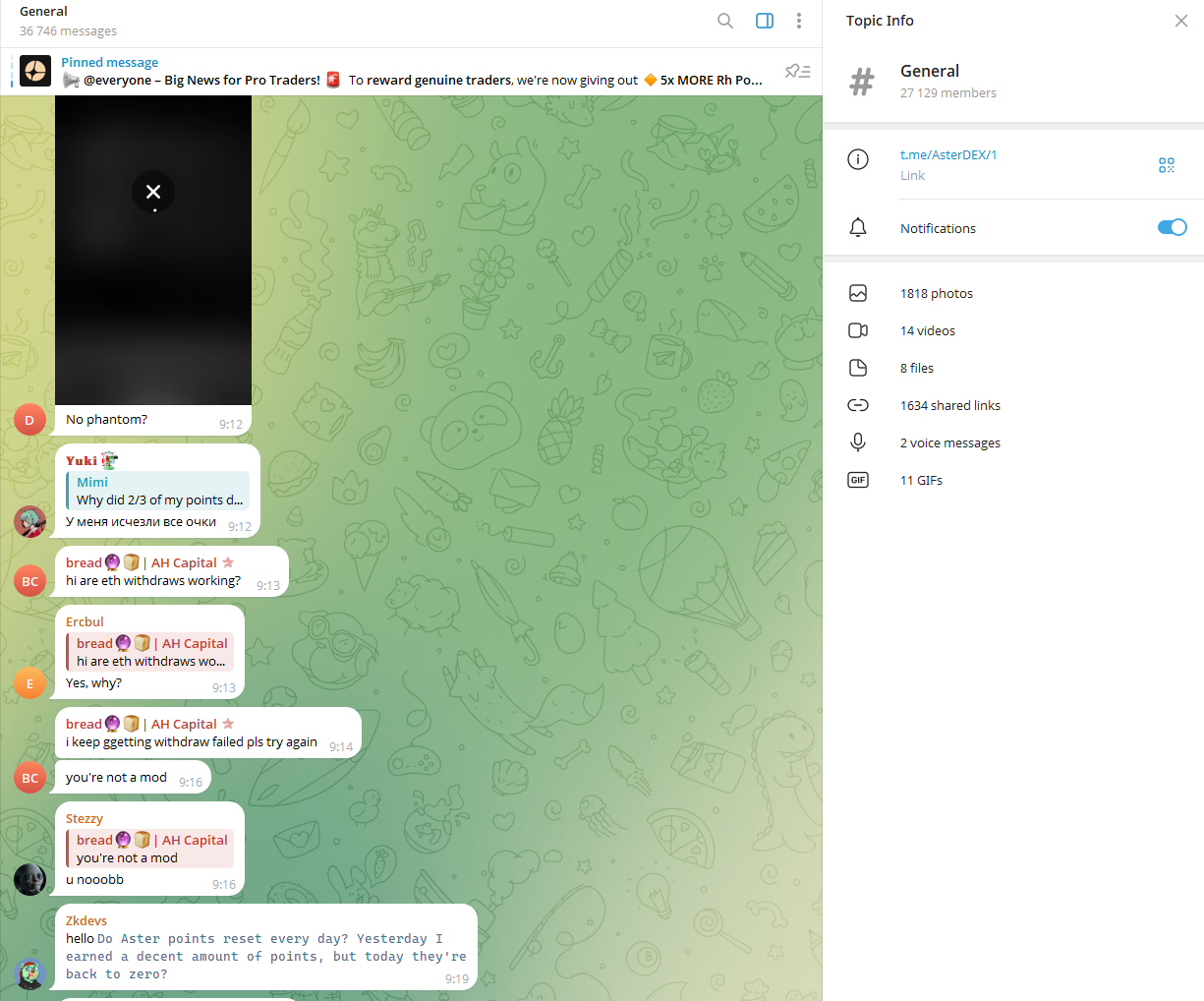Open search in the General chat
Image resolution: width=1204 pixels, height=1001 pixels.
[x=725, y=21]
